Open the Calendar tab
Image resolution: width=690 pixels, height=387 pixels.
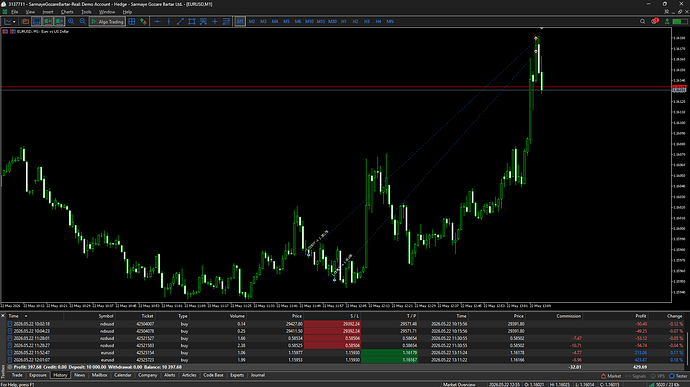coord(122,375)
